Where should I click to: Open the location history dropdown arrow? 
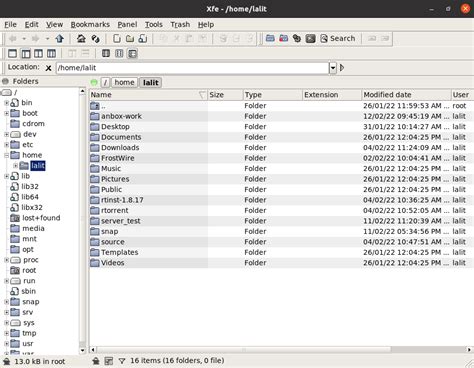pos(333,68)
